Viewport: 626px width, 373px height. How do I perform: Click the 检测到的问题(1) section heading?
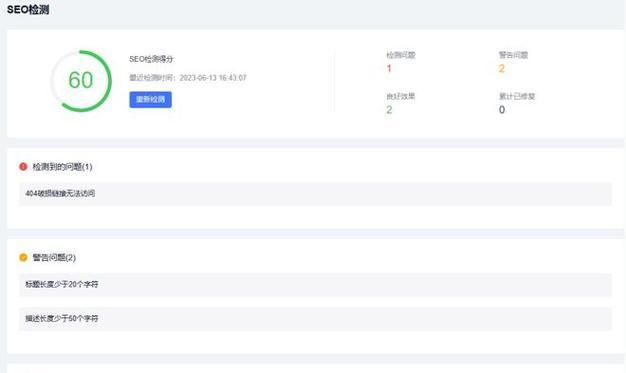click(x=62, y=167)
